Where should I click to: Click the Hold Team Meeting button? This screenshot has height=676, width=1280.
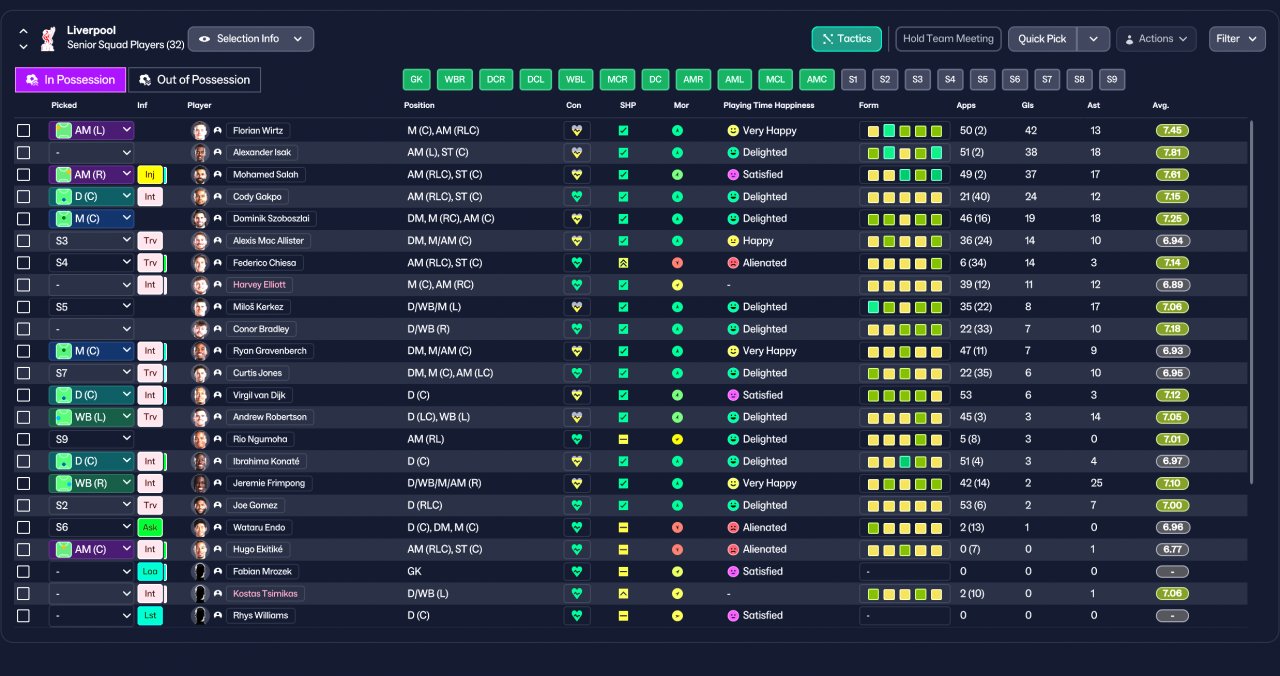point(948,39)
